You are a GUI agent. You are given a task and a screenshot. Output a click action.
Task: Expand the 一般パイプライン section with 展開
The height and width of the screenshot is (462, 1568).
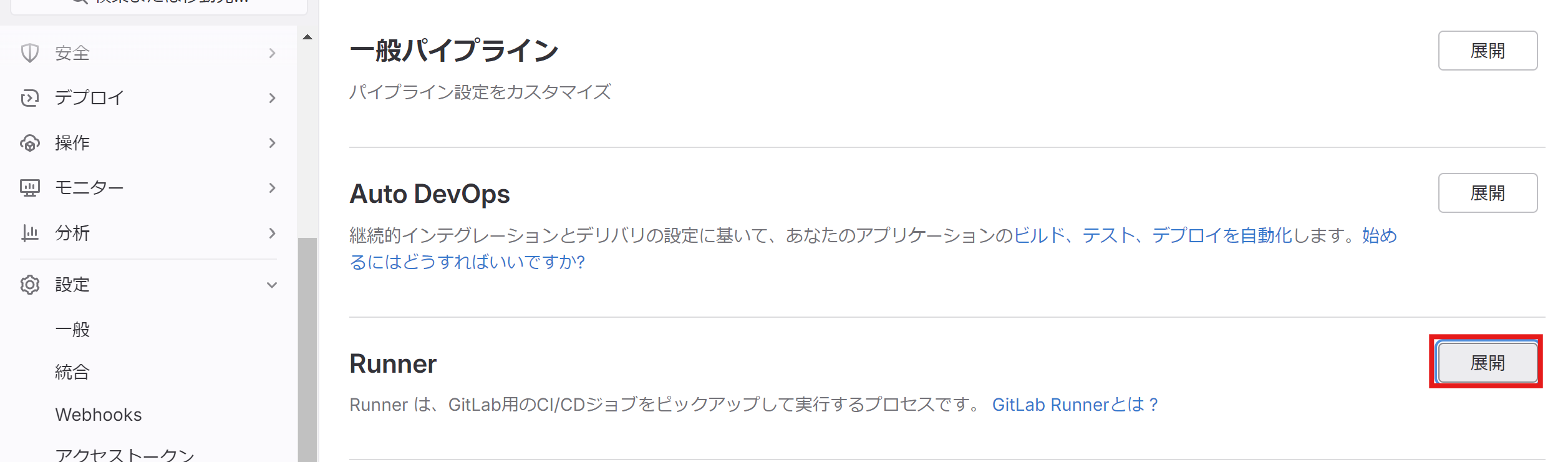[1488, 51]
